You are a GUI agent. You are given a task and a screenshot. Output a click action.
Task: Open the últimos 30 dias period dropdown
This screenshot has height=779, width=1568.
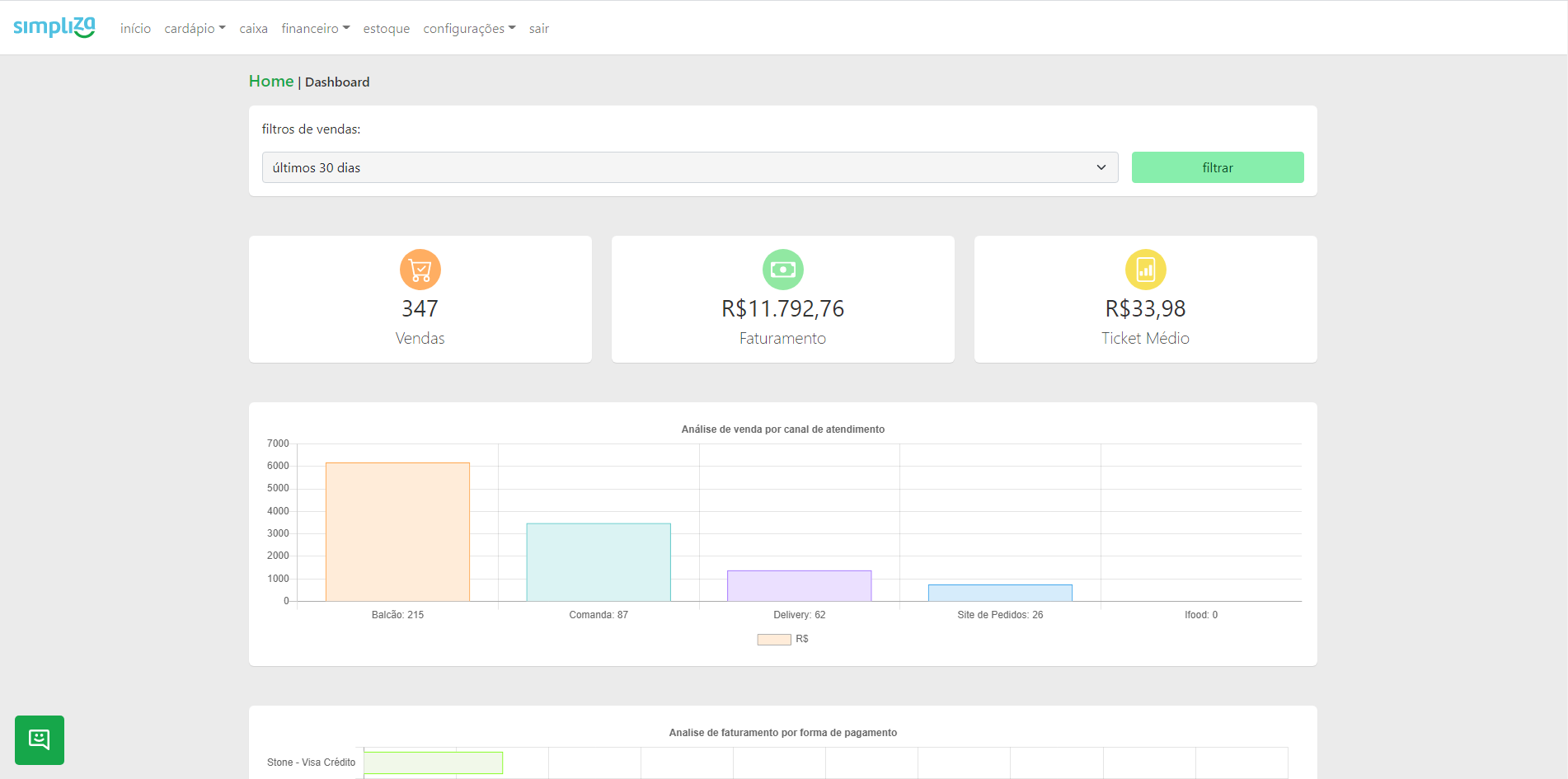(690, 167)
